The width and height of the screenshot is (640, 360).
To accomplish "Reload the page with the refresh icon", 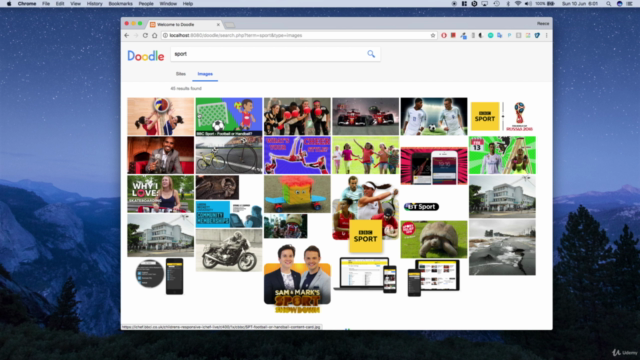I will click(x=145, y=36).
